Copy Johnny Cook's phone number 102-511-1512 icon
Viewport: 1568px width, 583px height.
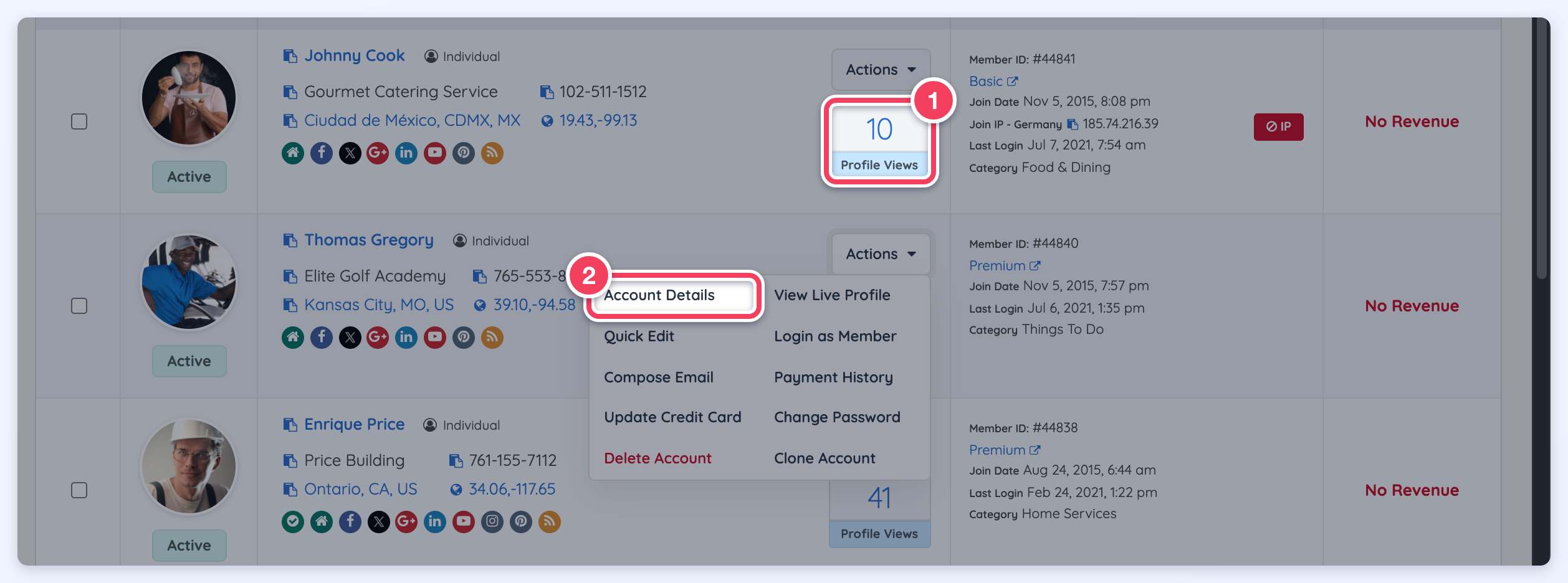(x=547, y=92)
